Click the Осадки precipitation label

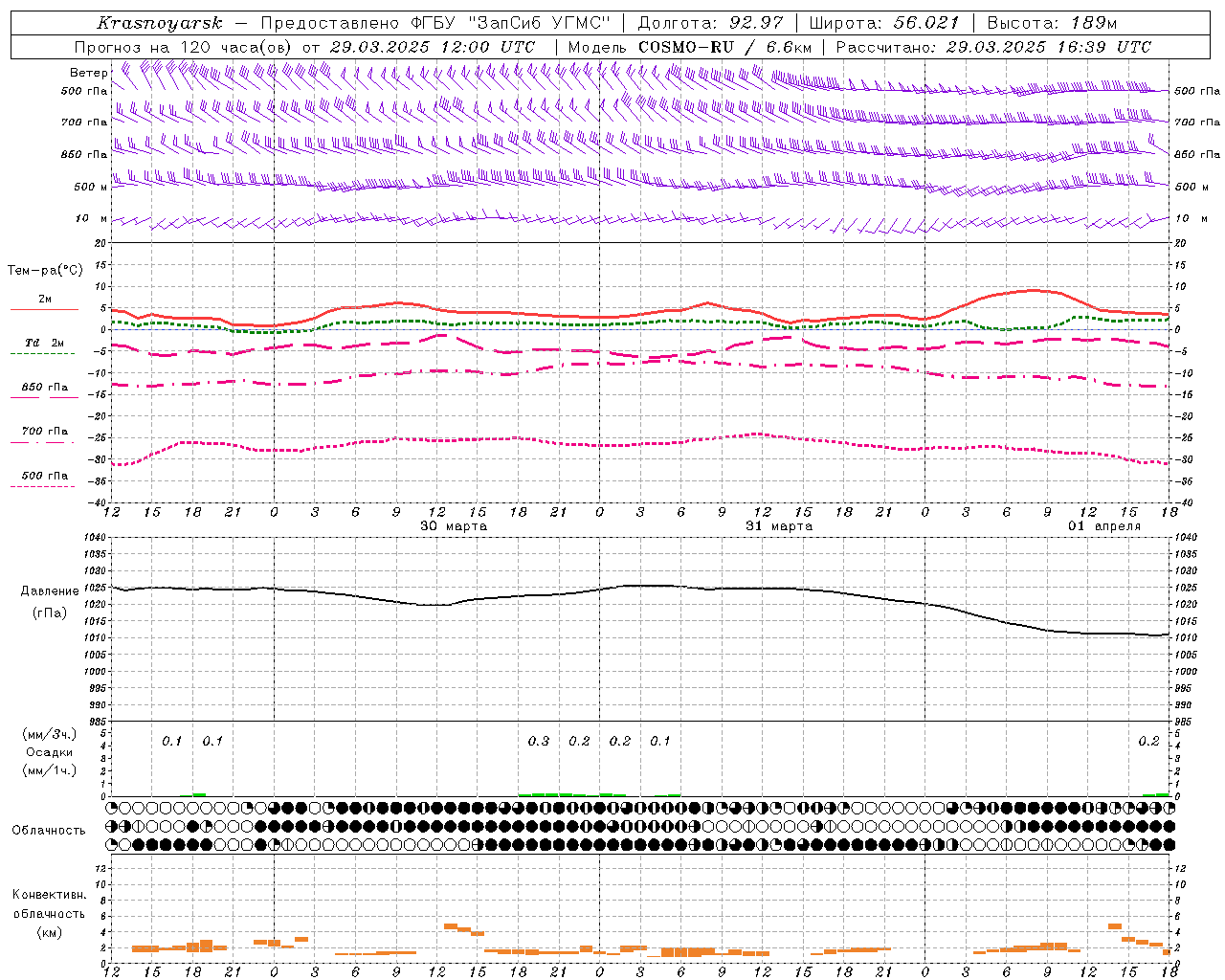tap(50, 752)
